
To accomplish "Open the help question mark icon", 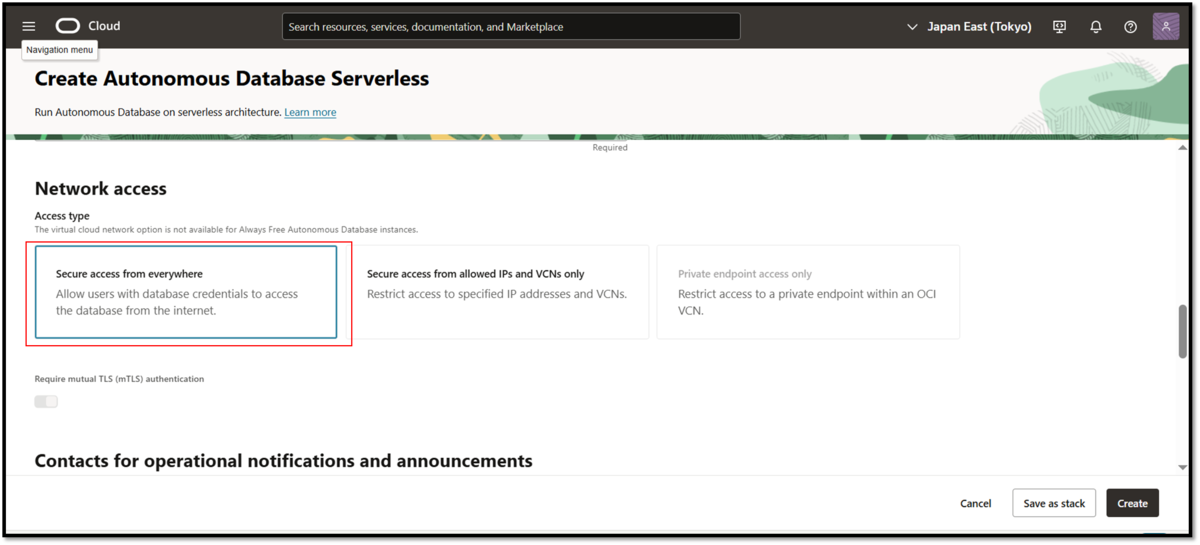I will [x=1130, y=27].
